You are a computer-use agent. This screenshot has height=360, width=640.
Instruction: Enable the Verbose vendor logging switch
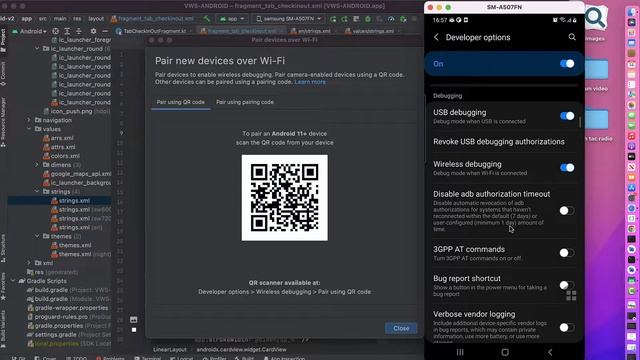[567, 327]
